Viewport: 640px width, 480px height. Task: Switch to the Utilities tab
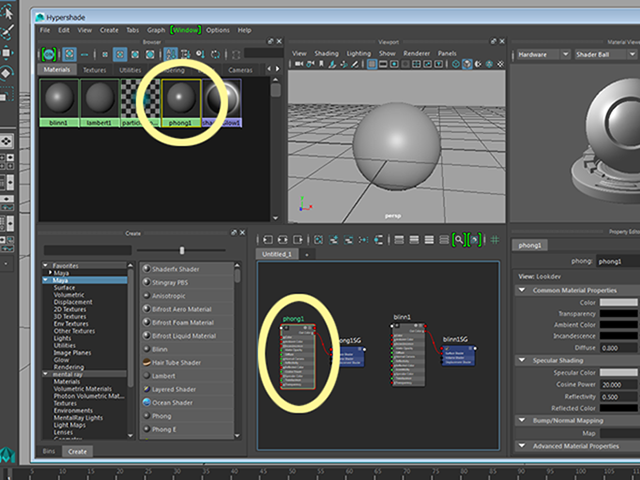tap(130, 70)
